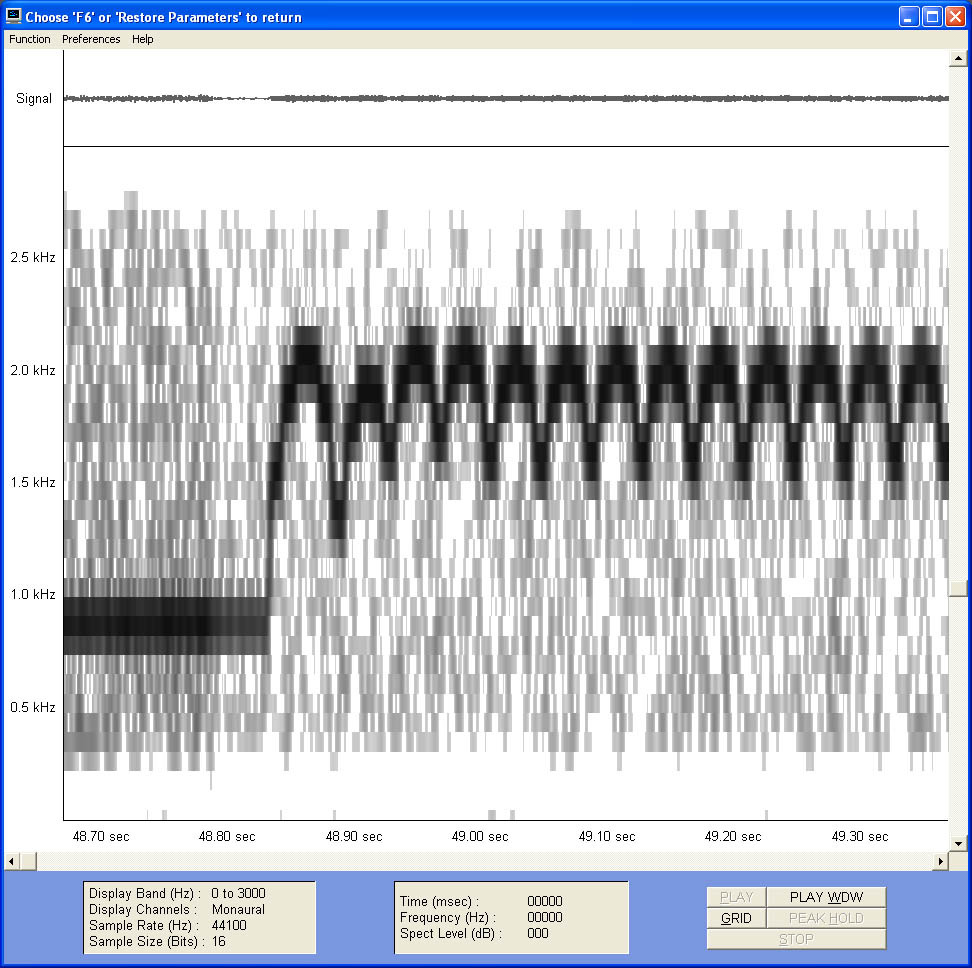Close the spectrogram window
The width and height of the screenshot is (972, 968).
(x=955, y=17)
